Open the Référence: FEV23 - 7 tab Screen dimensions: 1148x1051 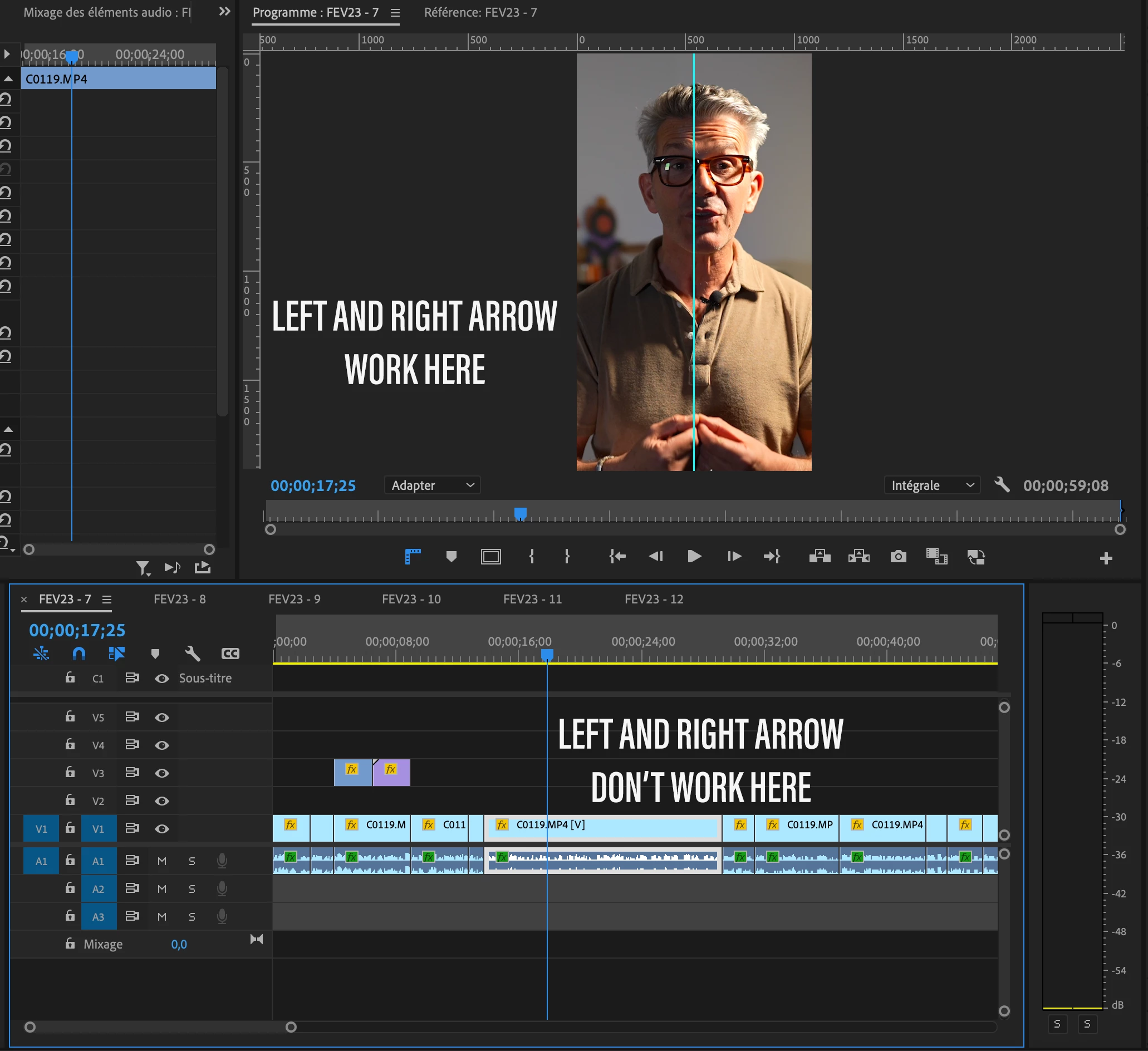click(480, 13)
